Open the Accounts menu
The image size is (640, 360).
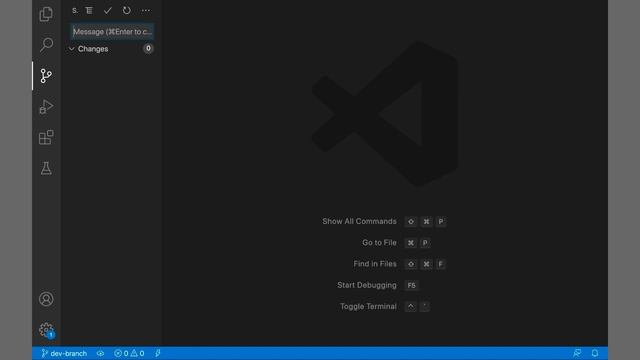pyautogui.click(x=46, y=299)
